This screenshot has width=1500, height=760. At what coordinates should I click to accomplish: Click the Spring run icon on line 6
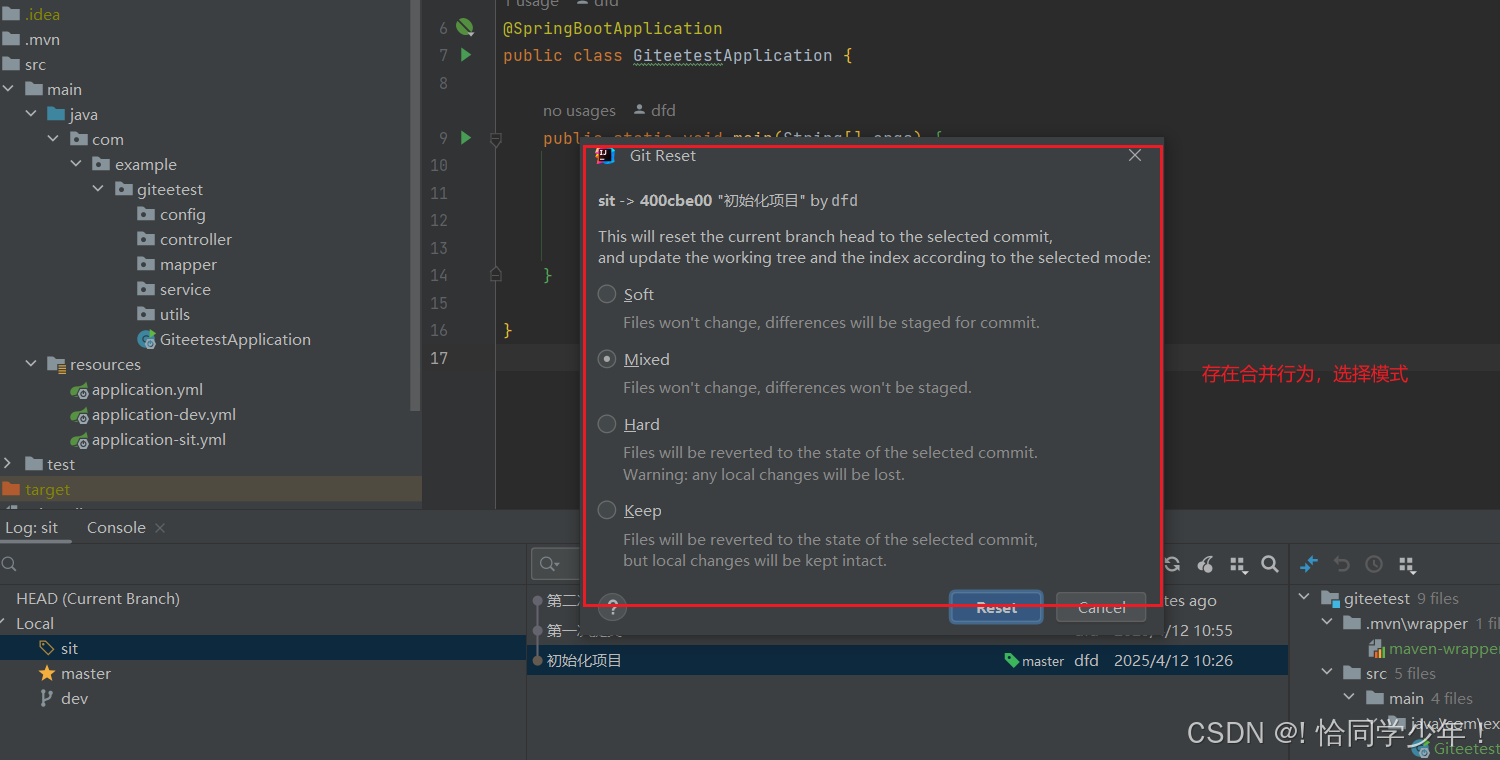[x=465, y=28]
